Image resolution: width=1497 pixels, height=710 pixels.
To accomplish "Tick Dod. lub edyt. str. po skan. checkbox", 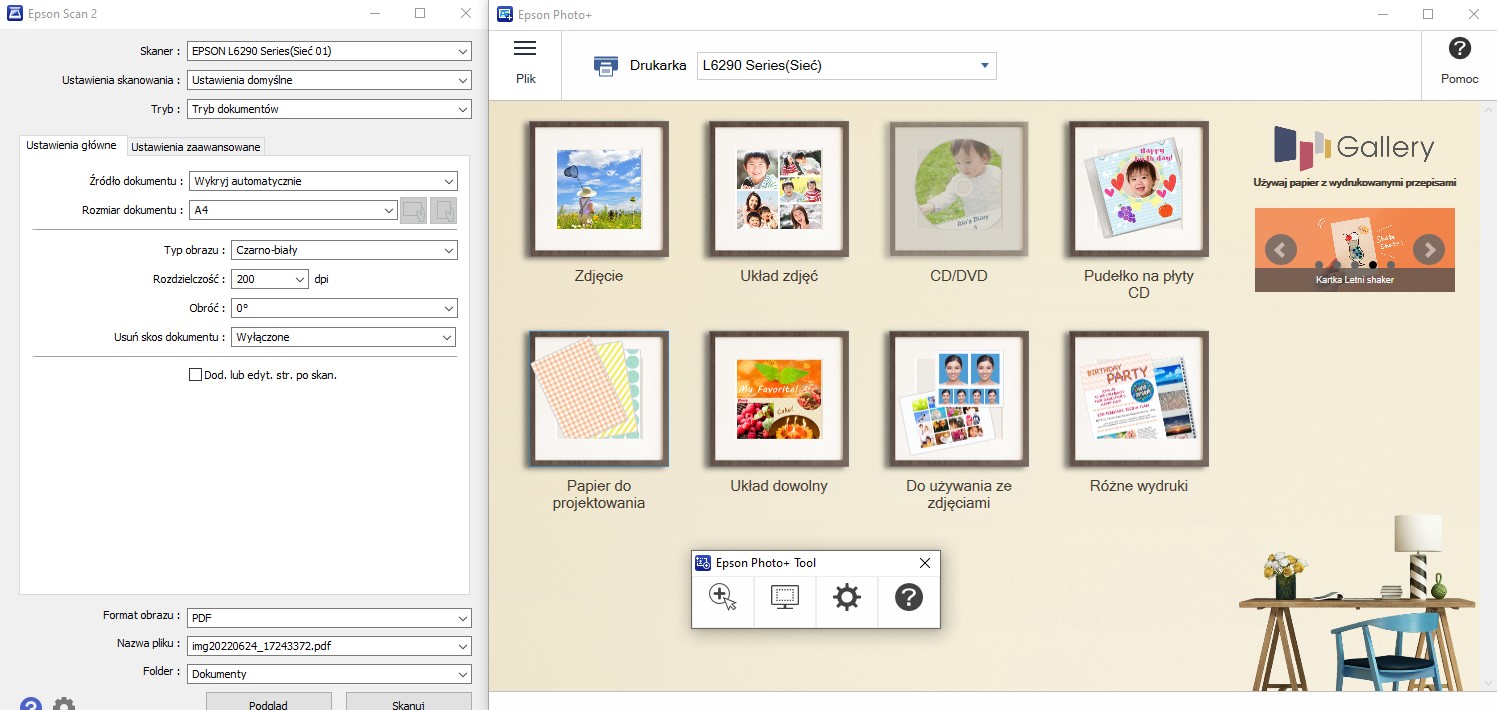I will pyautogui.click(x=195, y=375).
